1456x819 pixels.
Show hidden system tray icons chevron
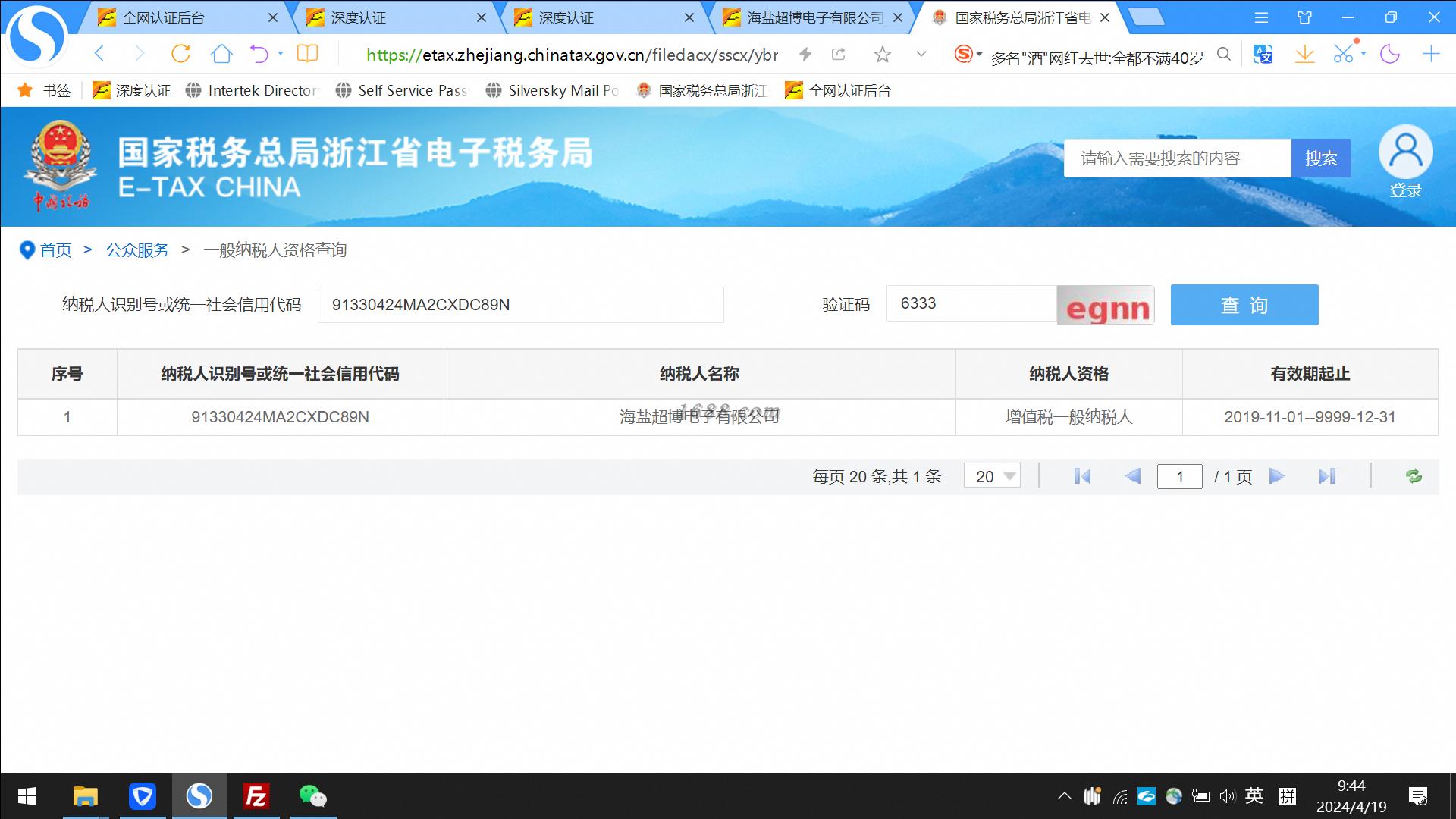point(1065,796)
